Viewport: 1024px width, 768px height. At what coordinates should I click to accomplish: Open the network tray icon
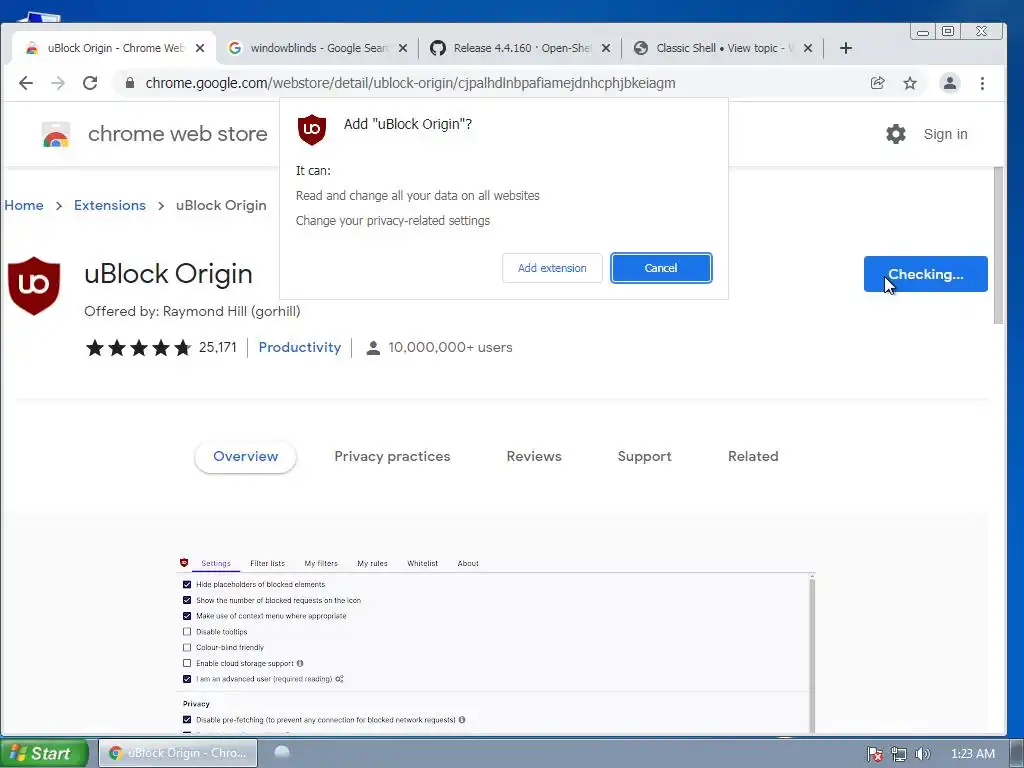coord(899,754)
